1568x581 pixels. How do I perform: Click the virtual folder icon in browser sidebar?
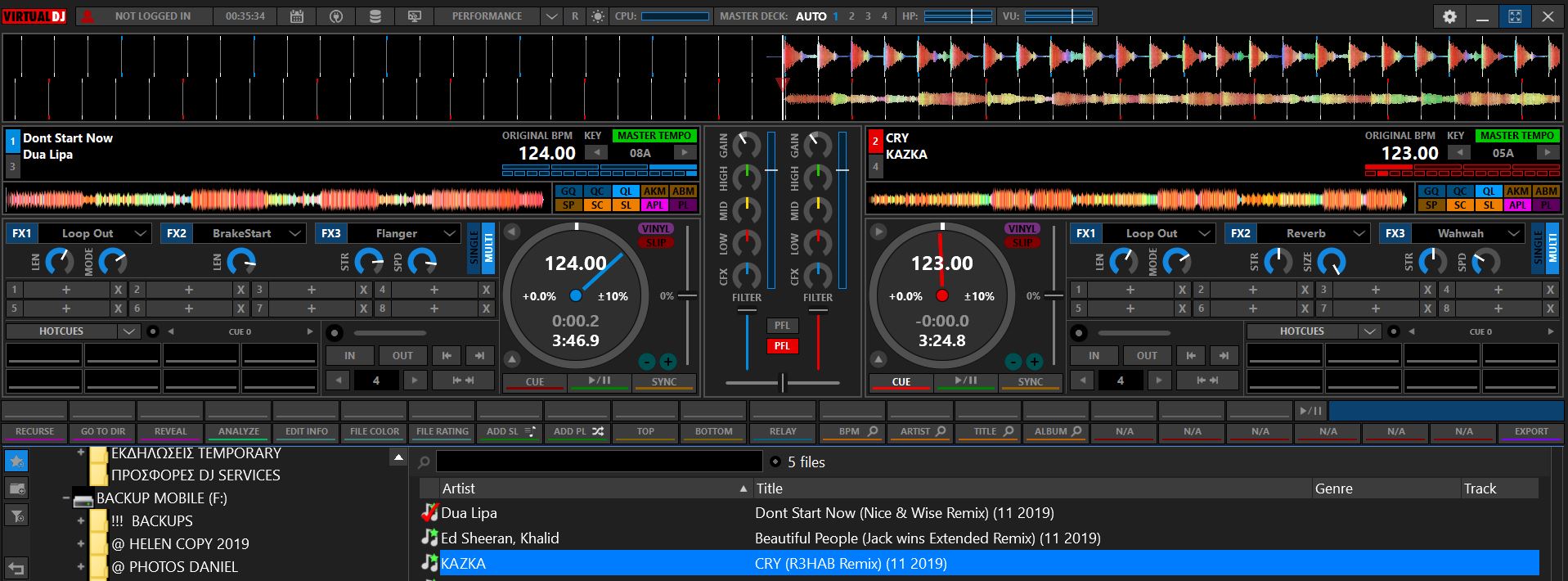tap(16, 489)
